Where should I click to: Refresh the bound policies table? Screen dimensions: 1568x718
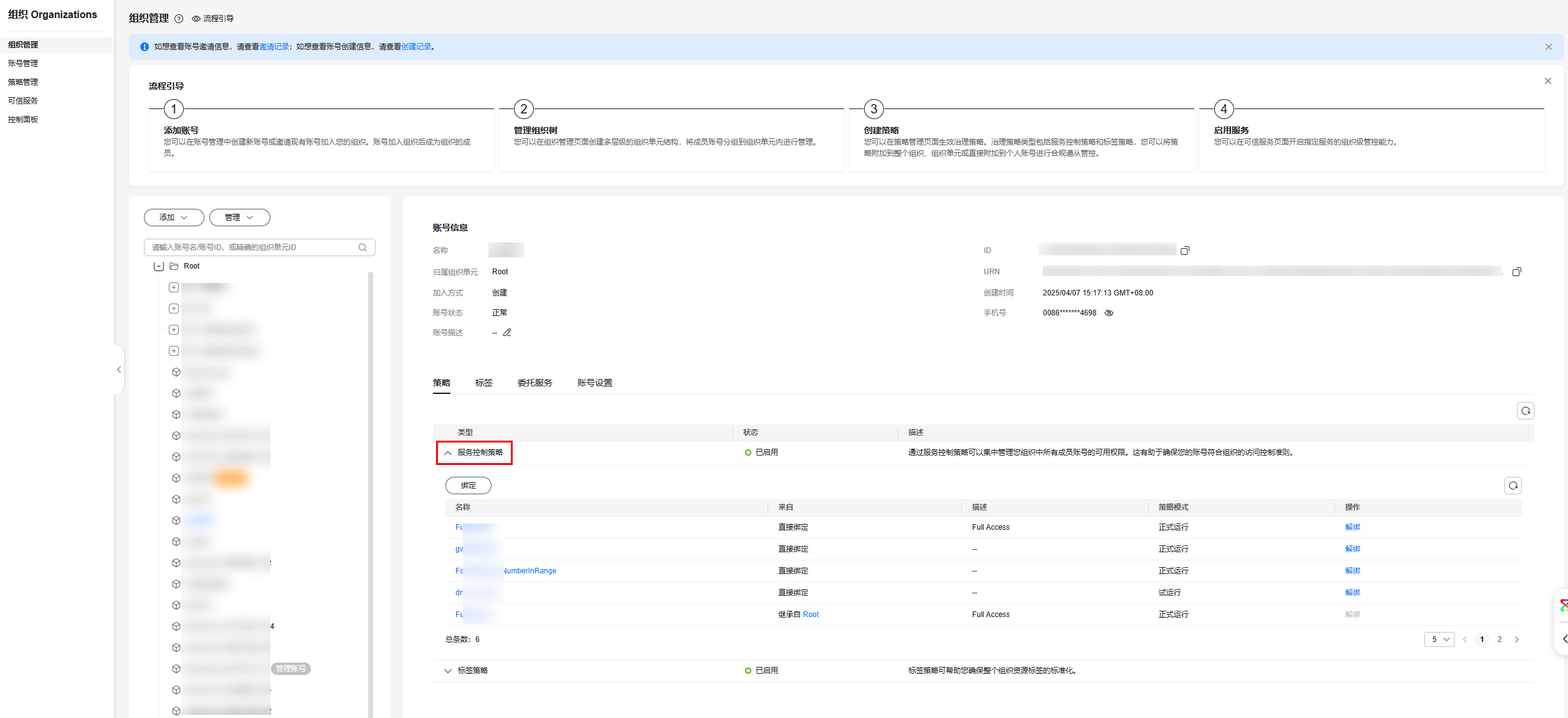(x=1513, y=486)
